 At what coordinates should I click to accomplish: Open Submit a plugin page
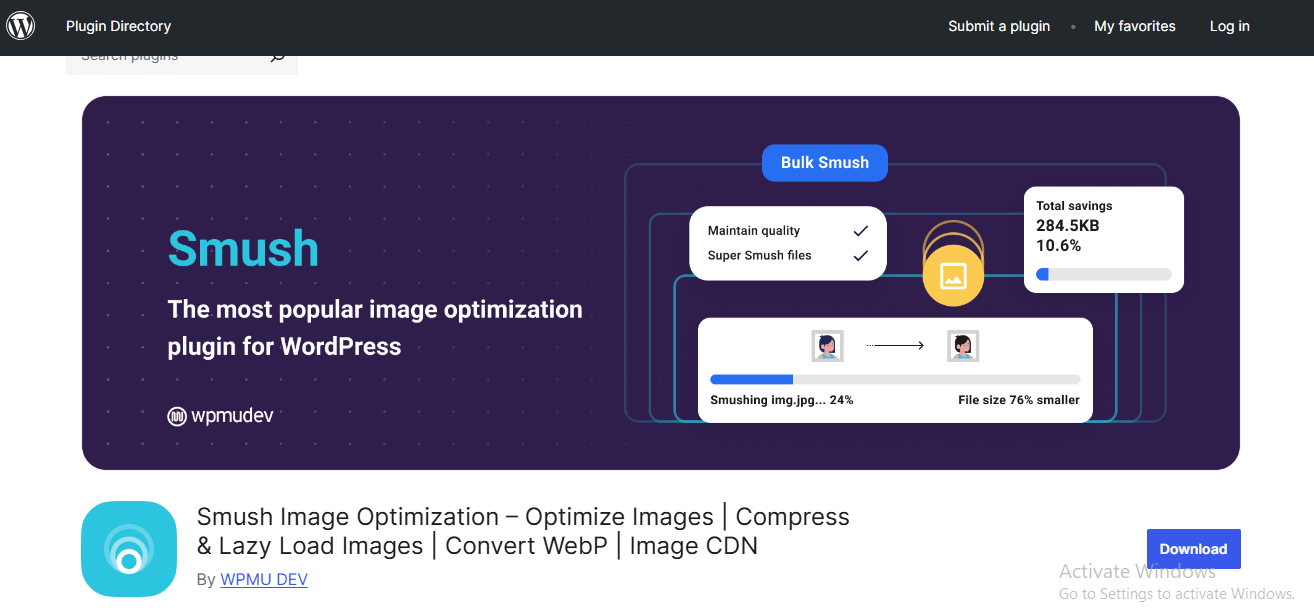998,26
